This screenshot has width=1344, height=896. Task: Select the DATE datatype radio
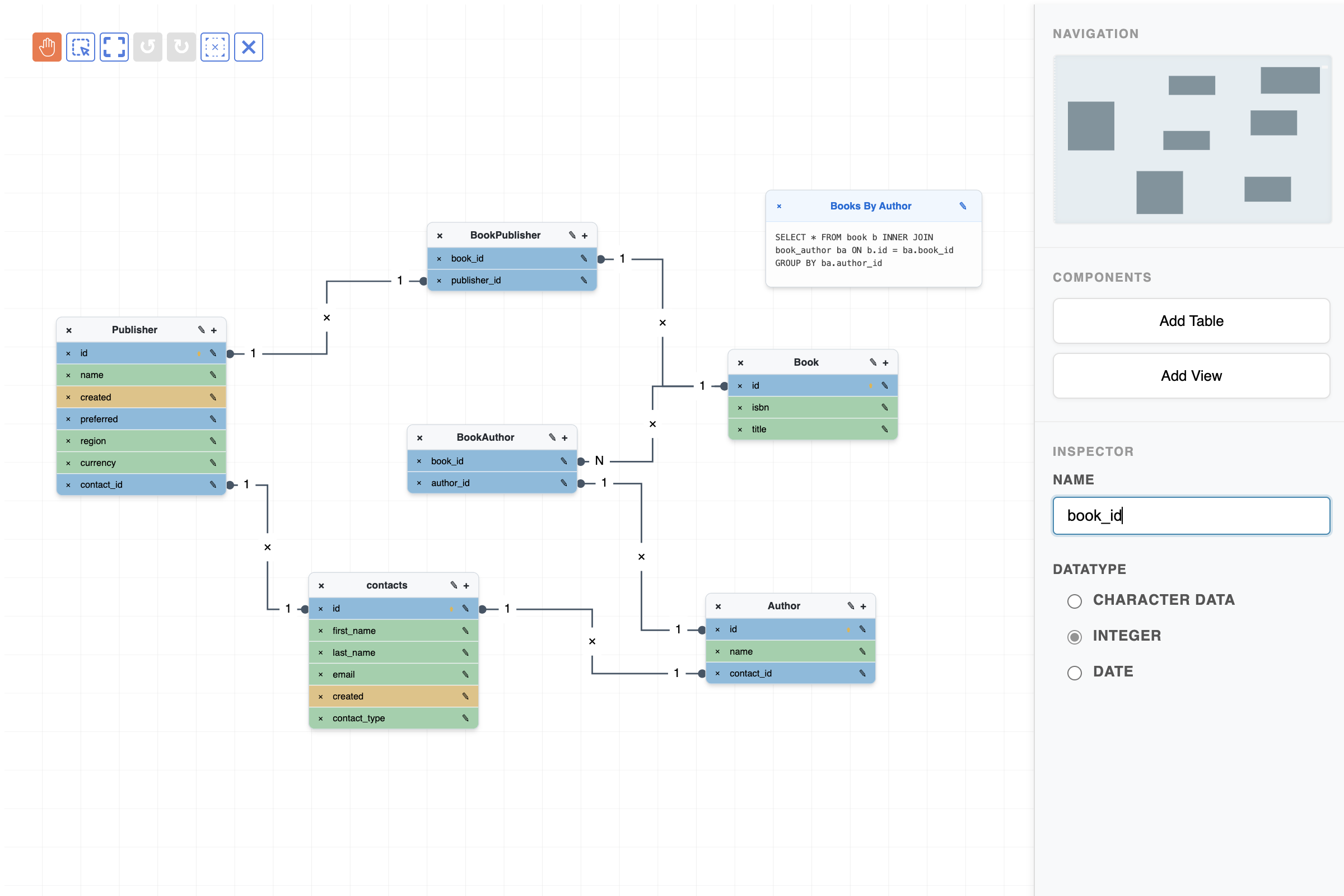tap(1074, 673)
